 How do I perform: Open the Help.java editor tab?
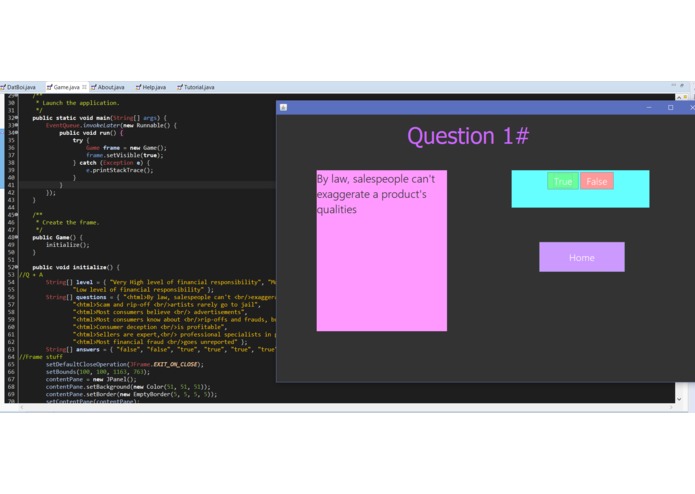151,87
